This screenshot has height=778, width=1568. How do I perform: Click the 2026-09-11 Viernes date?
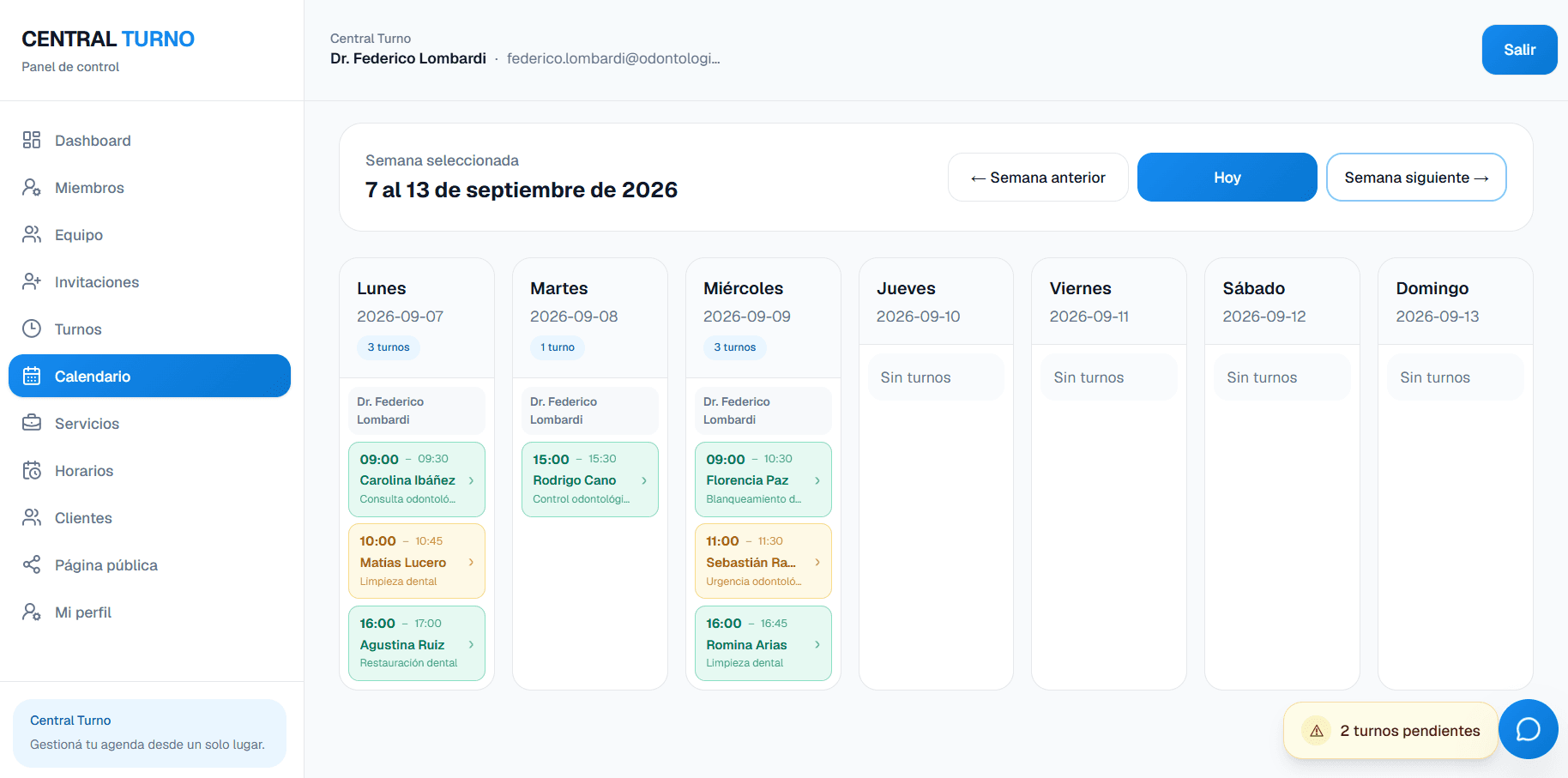coord(1089,317)
